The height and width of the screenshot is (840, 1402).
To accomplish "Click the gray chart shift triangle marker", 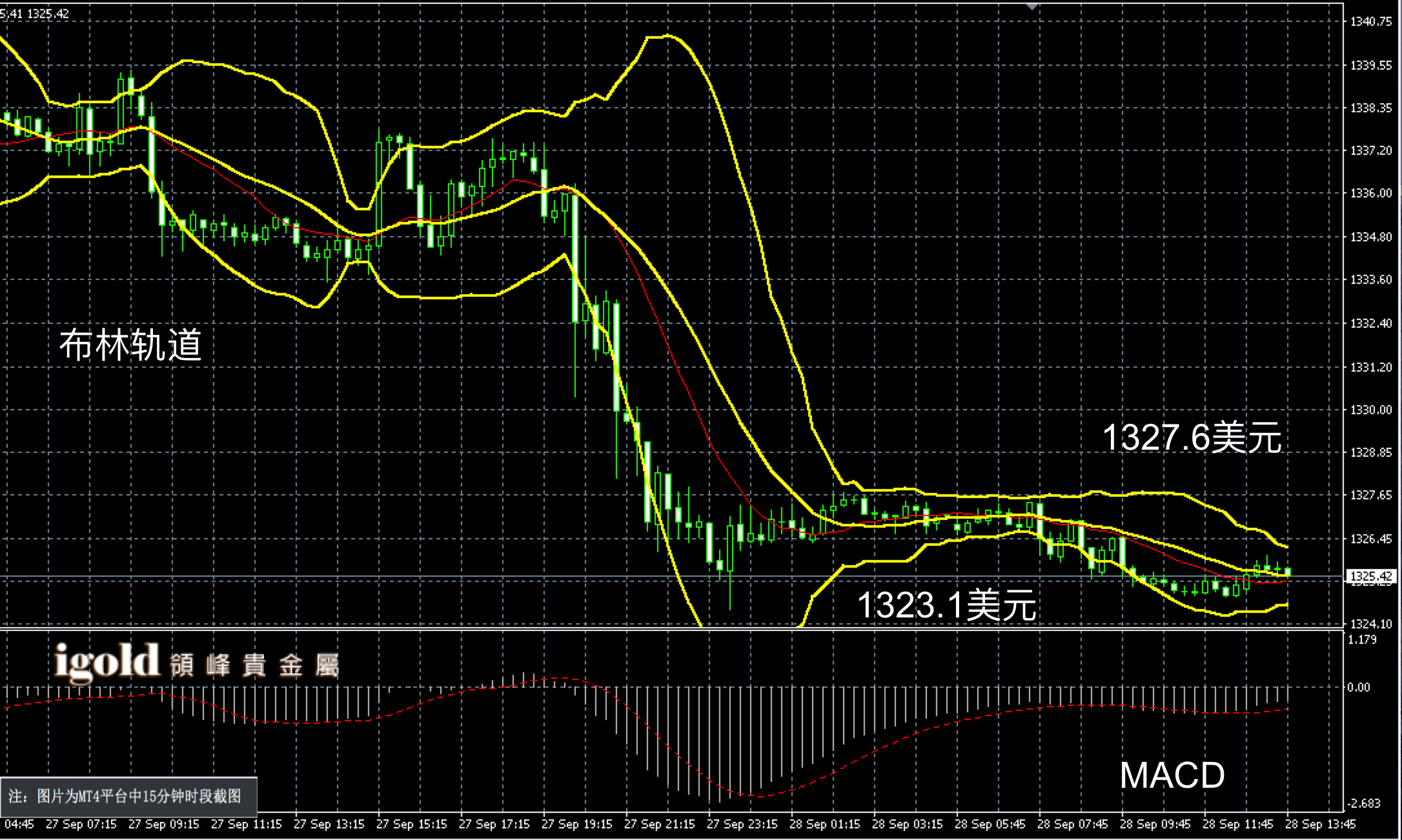I will tap(1032, 6).
